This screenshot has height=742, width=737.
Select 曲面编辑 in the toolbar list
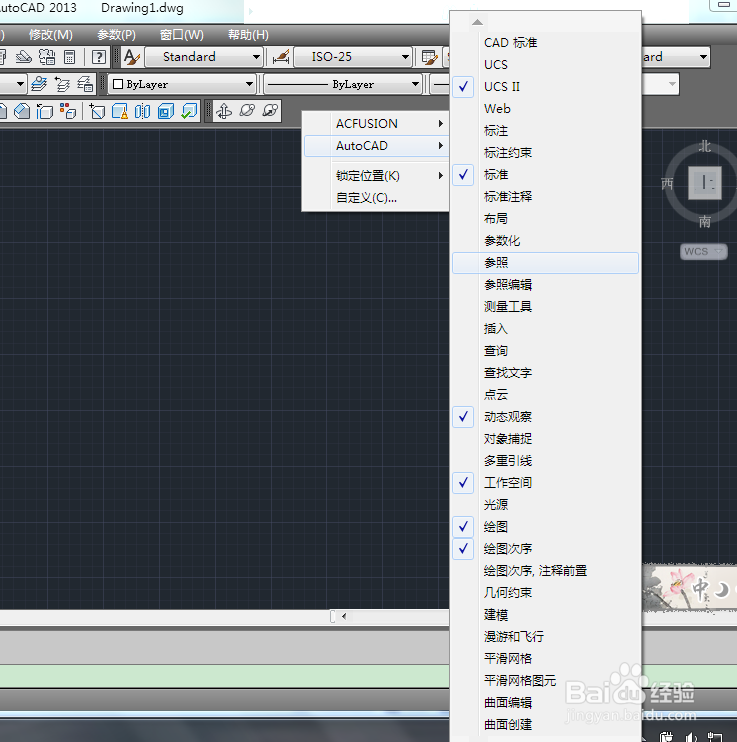(545, 703)
